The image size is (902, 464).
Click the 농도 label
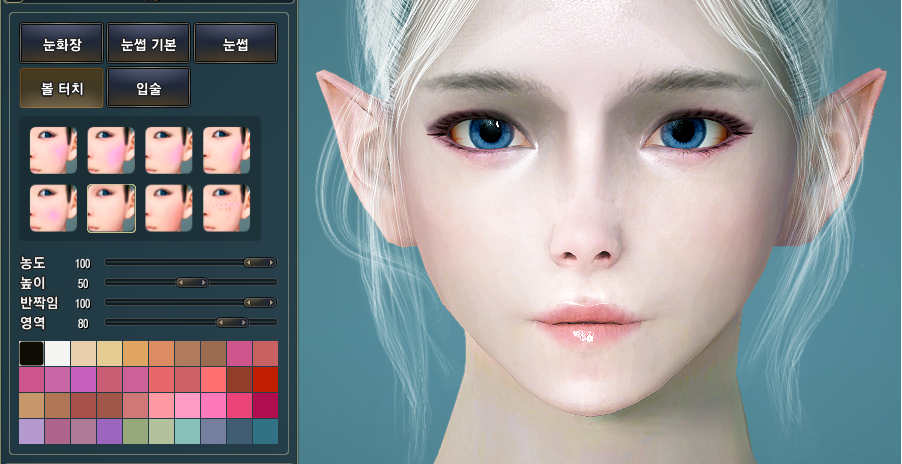tap(33, 263)
